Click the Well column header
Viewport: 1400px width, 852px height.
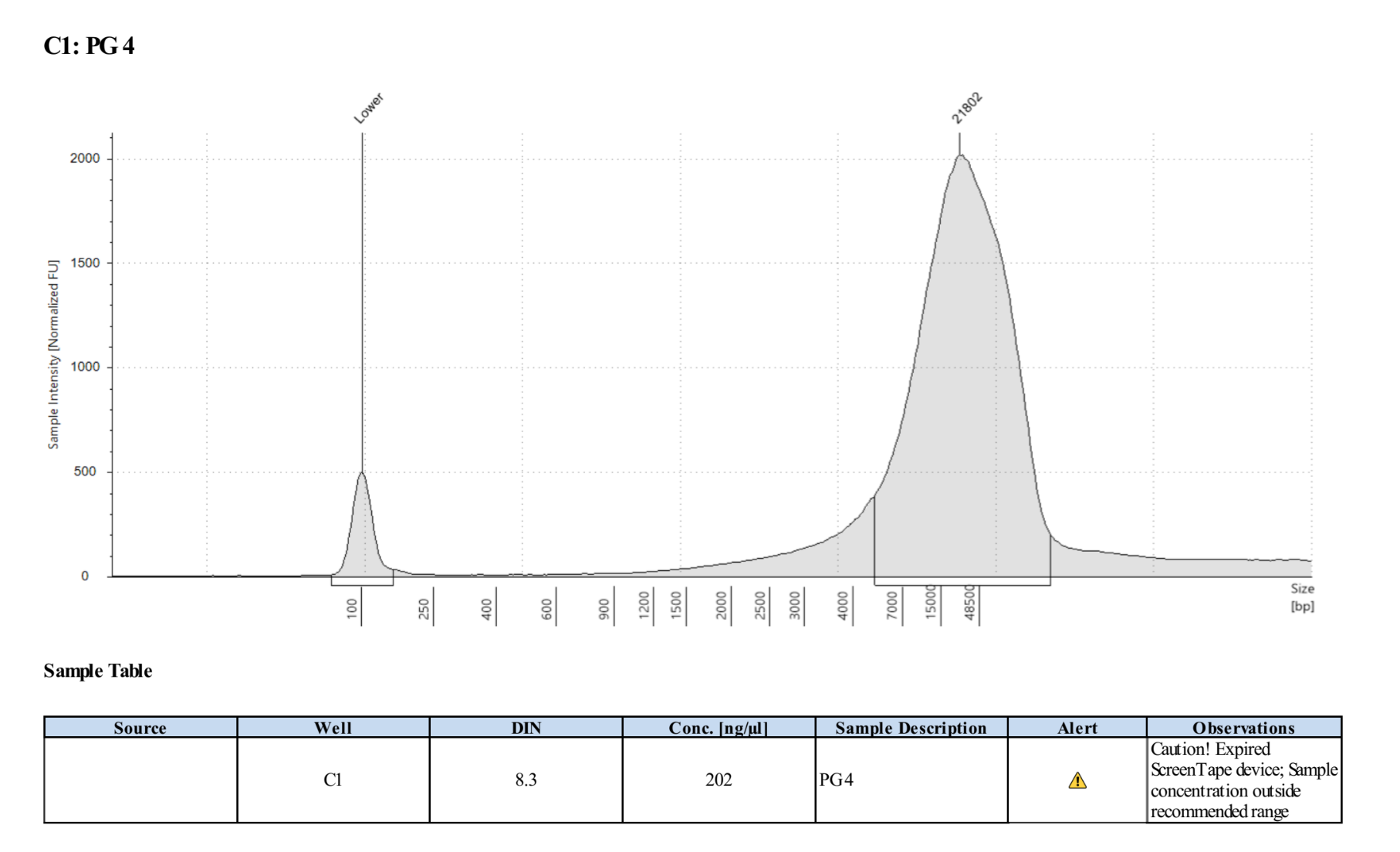click(x=333, y=728)
